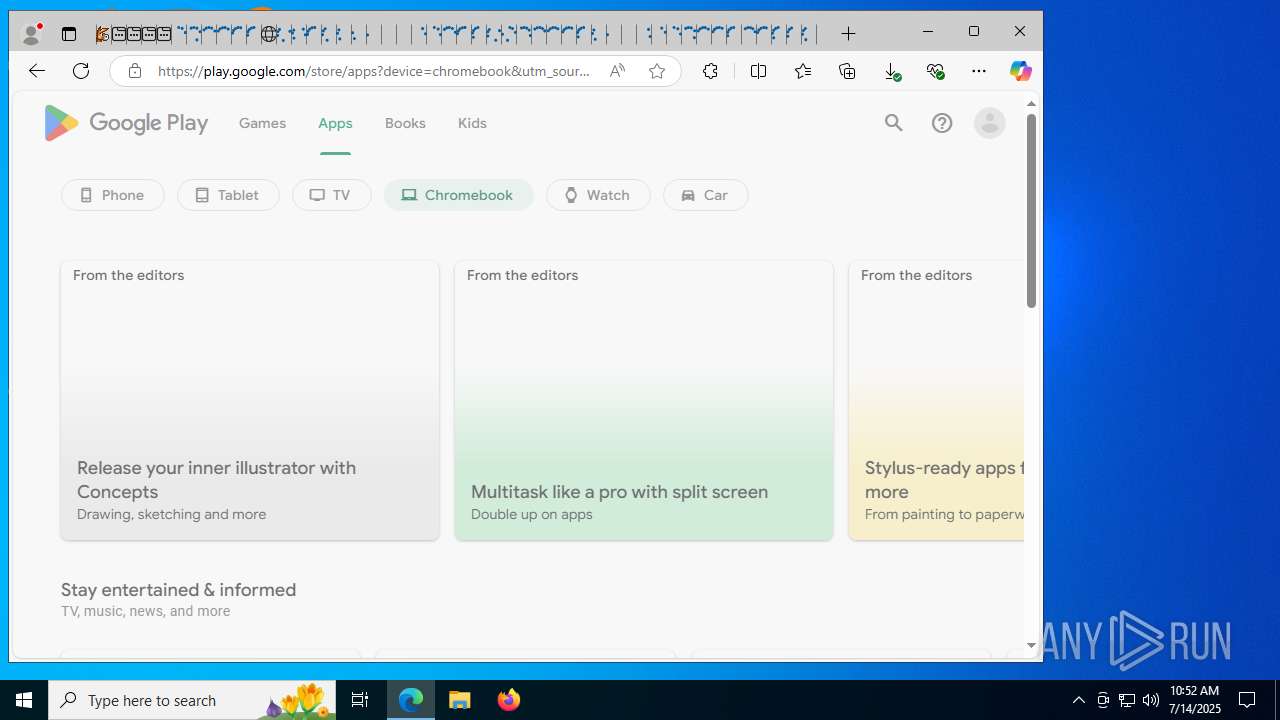Open the Stylus-ready apps card
This screenshot has height=720, width=1280.
936,401
